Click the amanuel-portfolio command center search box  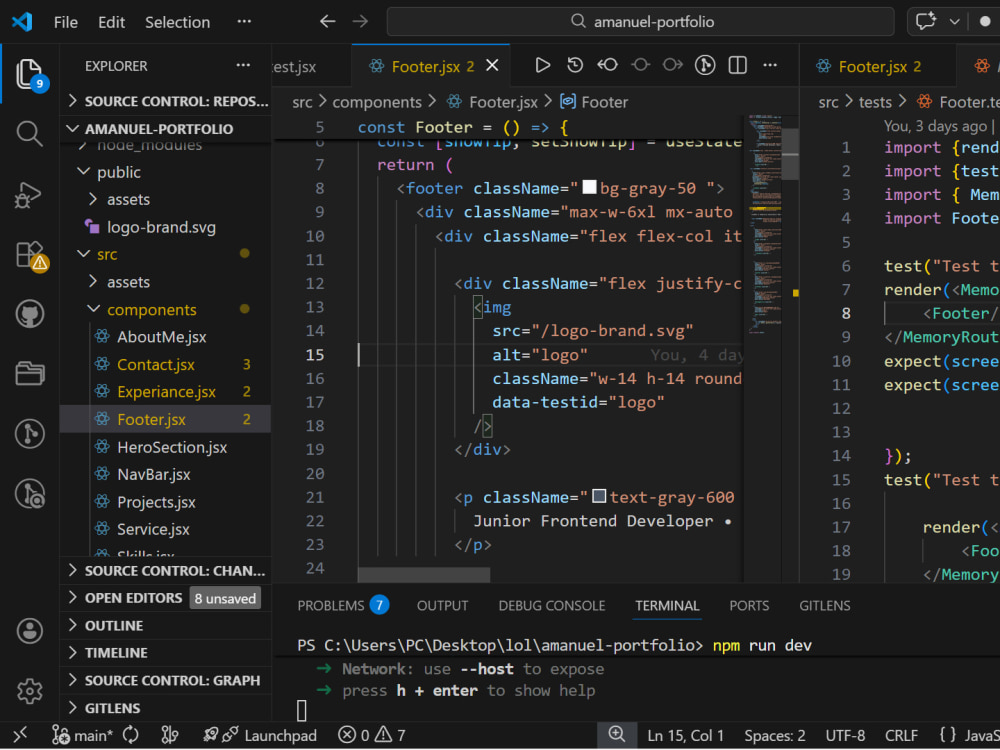(x=640, y=22)
